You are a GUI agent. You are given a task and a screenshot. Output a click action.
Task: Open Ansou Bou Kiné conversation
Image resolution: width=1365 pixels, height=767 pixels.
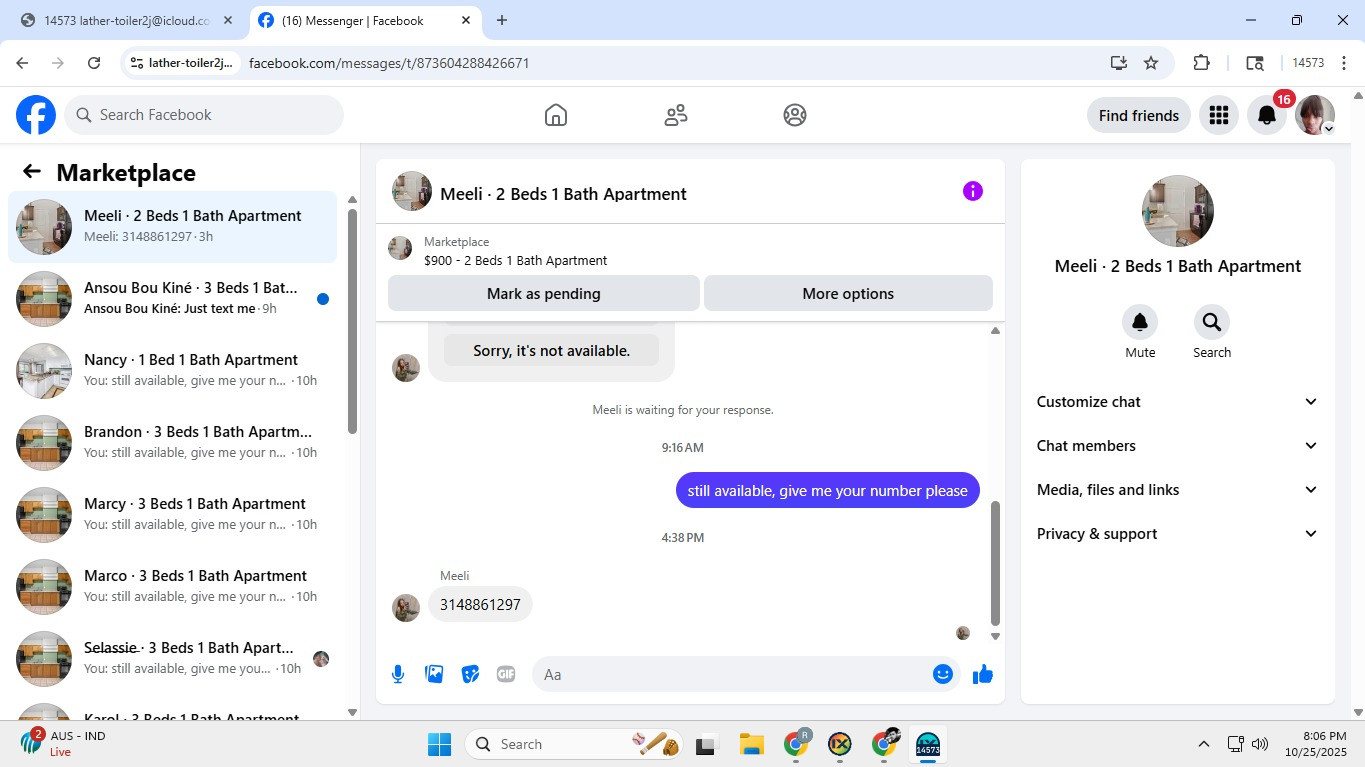tap(173, 299)
